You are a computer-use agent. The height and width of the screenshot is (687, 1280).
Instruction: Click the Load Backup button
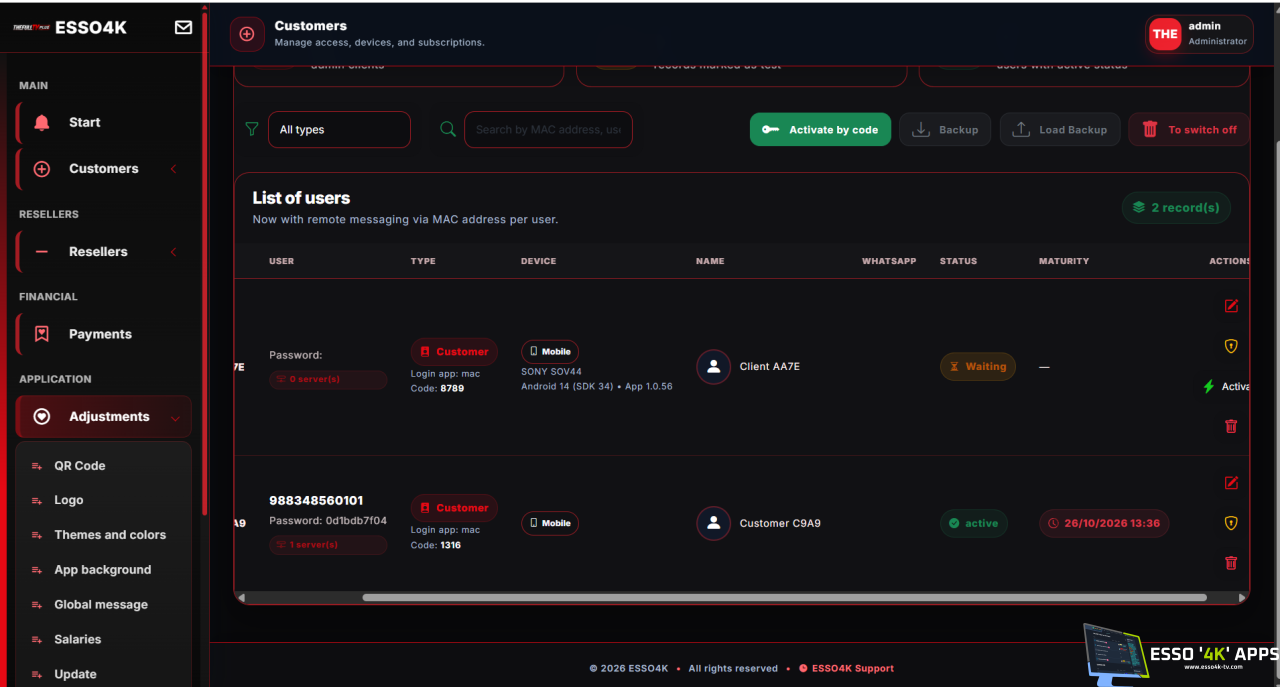click(1060, 129)
